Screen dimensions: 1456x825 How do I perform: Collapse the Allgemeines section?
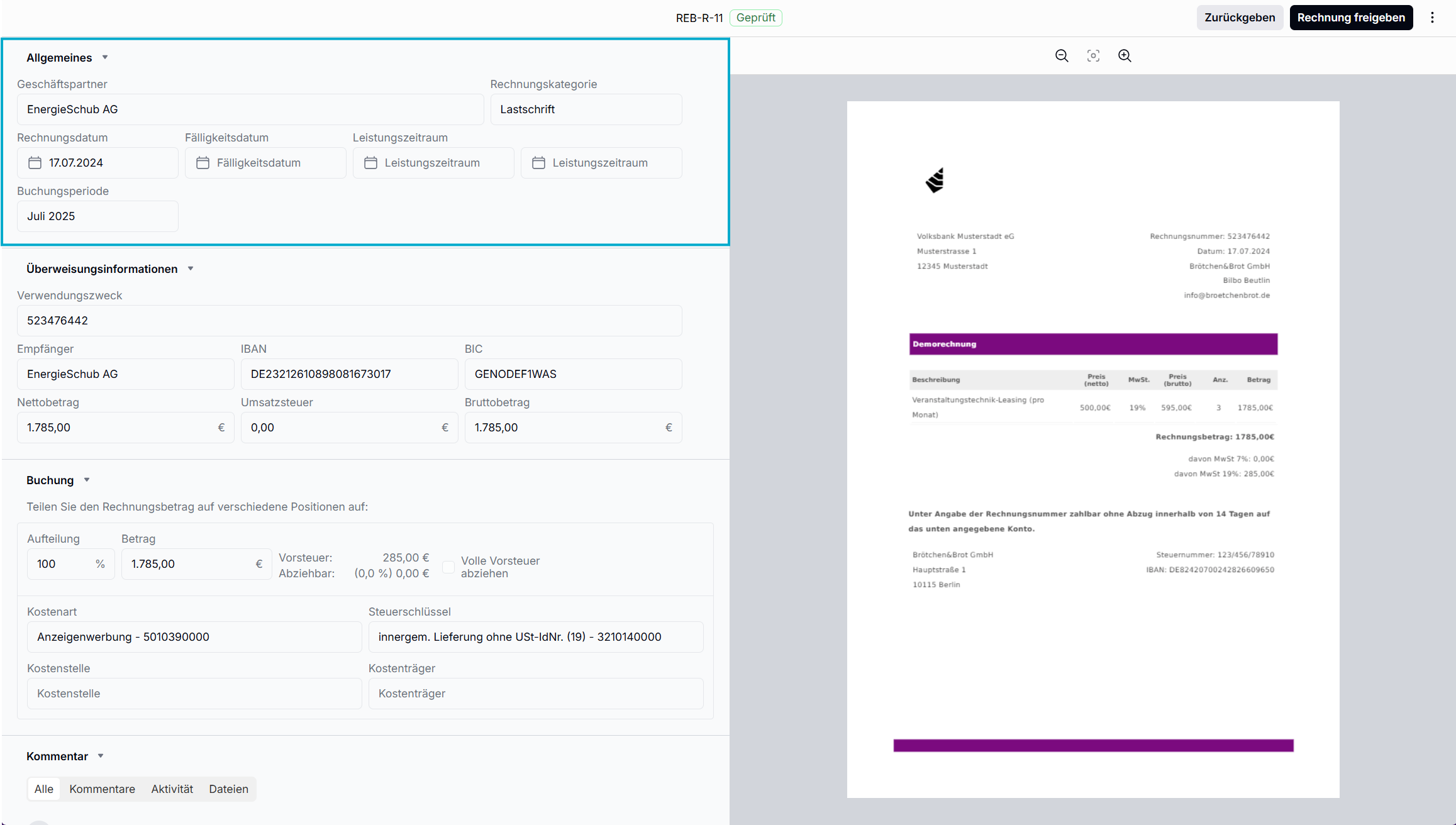pos(105,57)
